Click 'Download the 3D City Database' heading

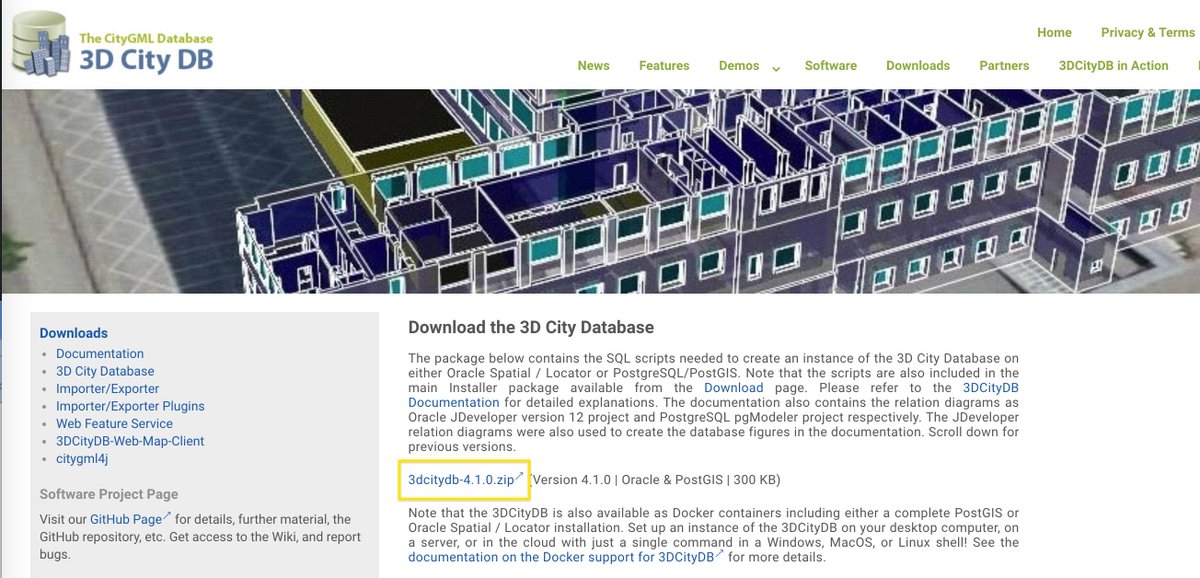pyautogui.click(x=531, y=327)
